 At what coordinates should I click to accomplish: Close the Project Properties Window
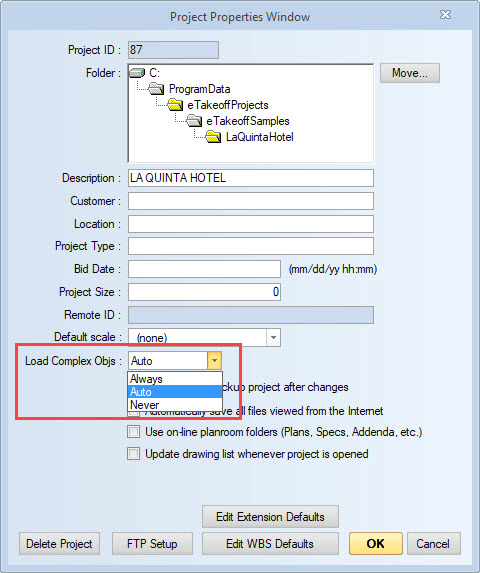click(x=445, y=15)
